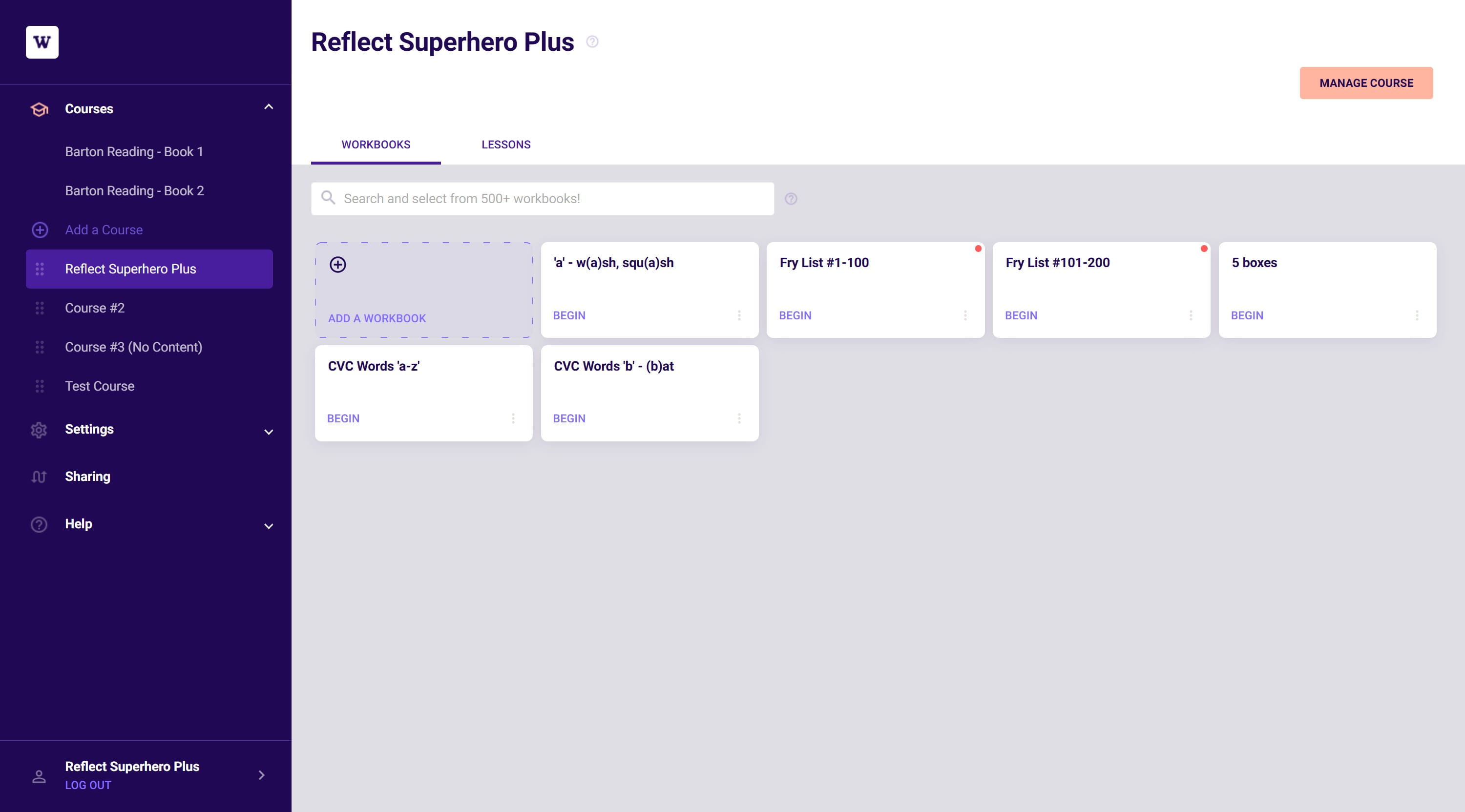Select the Workbooks tab
Image resolution: width=1465 pixels, height=812 pixels.
pyautogui.click(x=376, y=145)
